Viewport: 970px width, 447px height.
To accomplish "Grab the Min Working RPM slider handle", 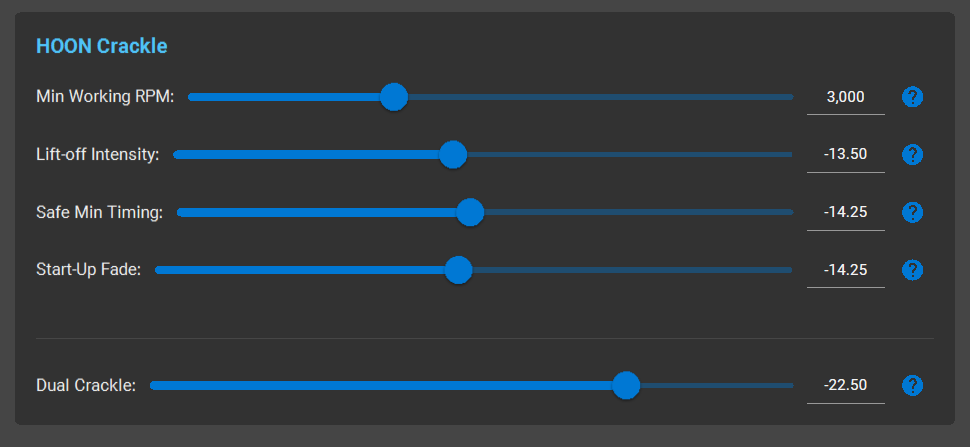I will [x=394, y=97].
